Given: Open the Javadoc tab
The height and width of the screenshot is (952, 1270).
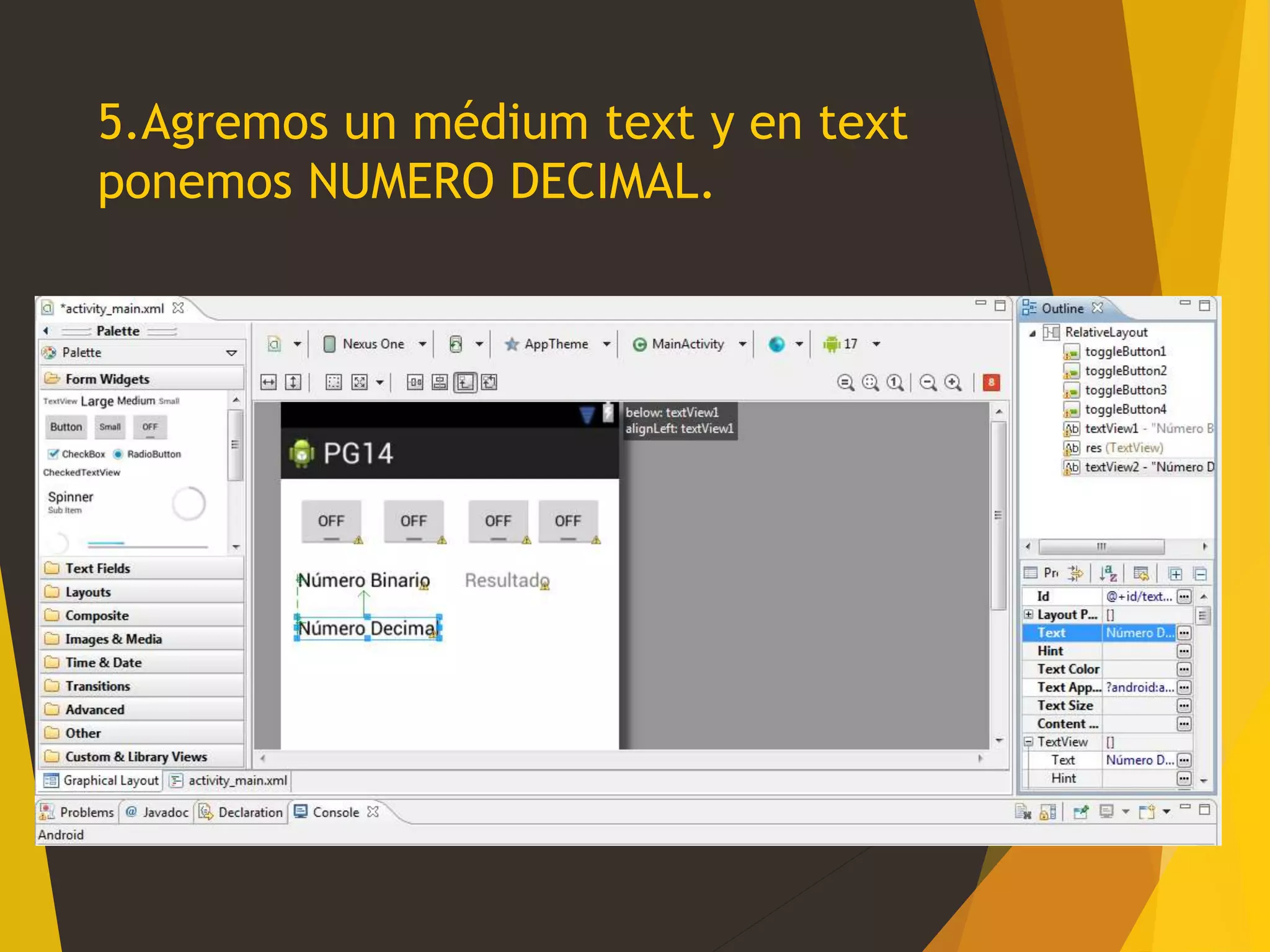Looking at the screenshot, I should coord(157,812).
